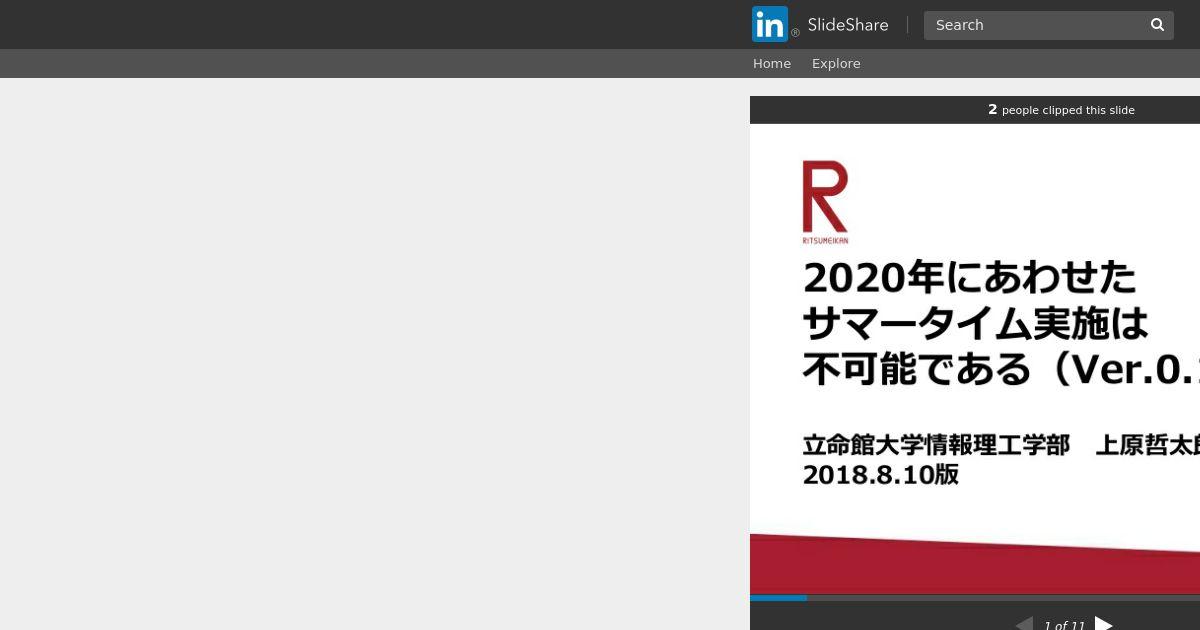
Task: Click the Ritsumeikan R logo on slide
Action: point(825,202)
